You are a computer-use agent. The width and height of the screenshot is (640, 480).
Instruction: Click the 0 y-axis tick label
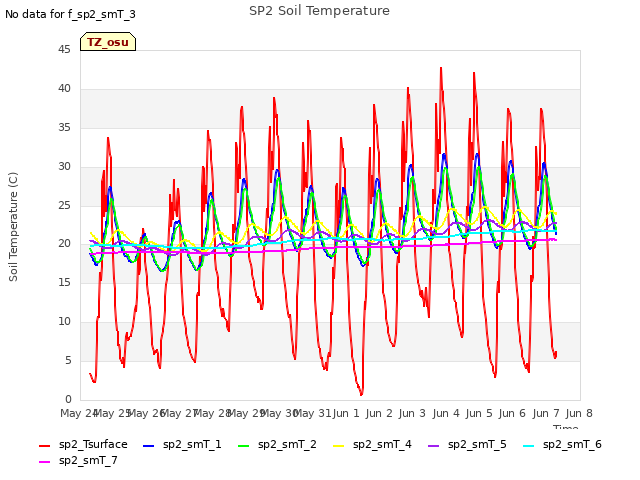point(68,399)
